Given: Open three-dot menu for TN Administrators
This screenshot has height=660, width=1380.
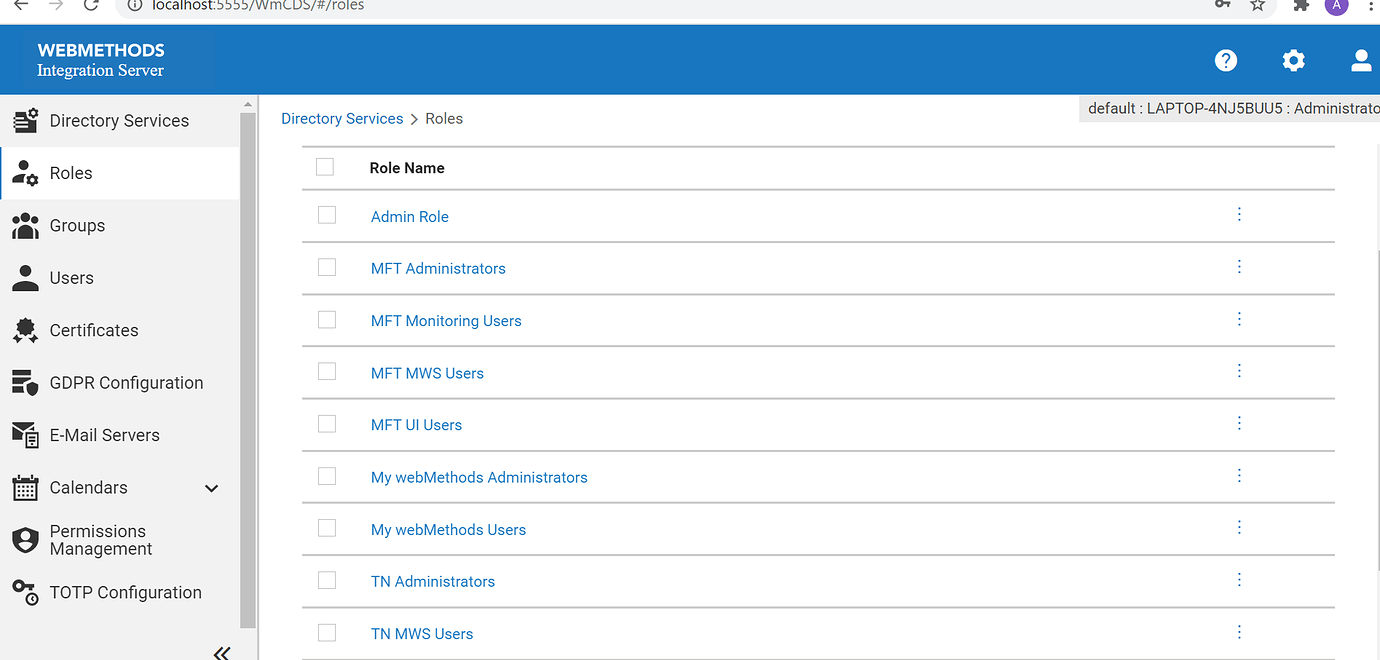Looking at the screenshot, I should [1239, 580].
